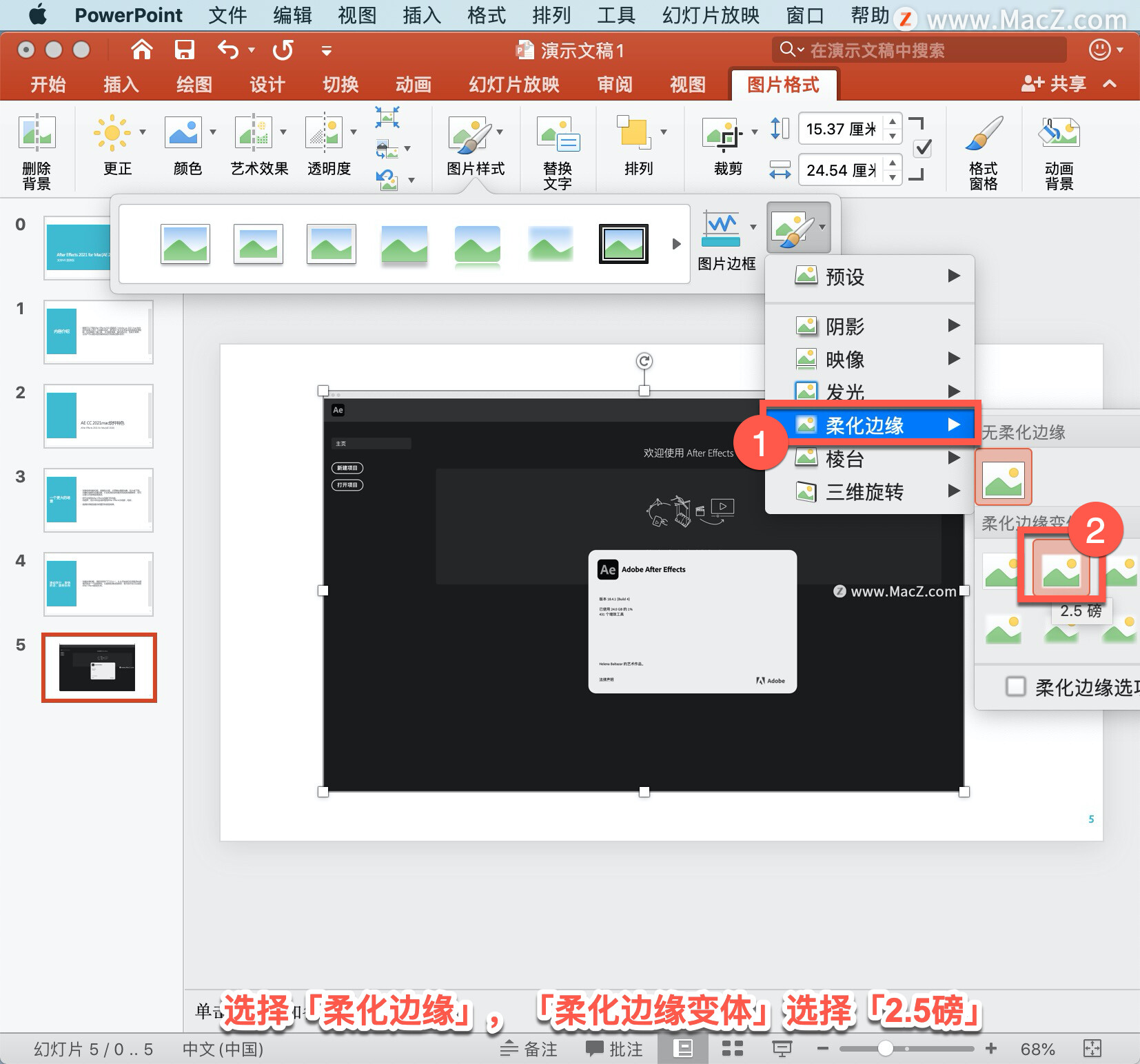Click the Picture Border (图片边框) icon
This screenshot has height=1064, width=1140.
(x=721, y=229)
